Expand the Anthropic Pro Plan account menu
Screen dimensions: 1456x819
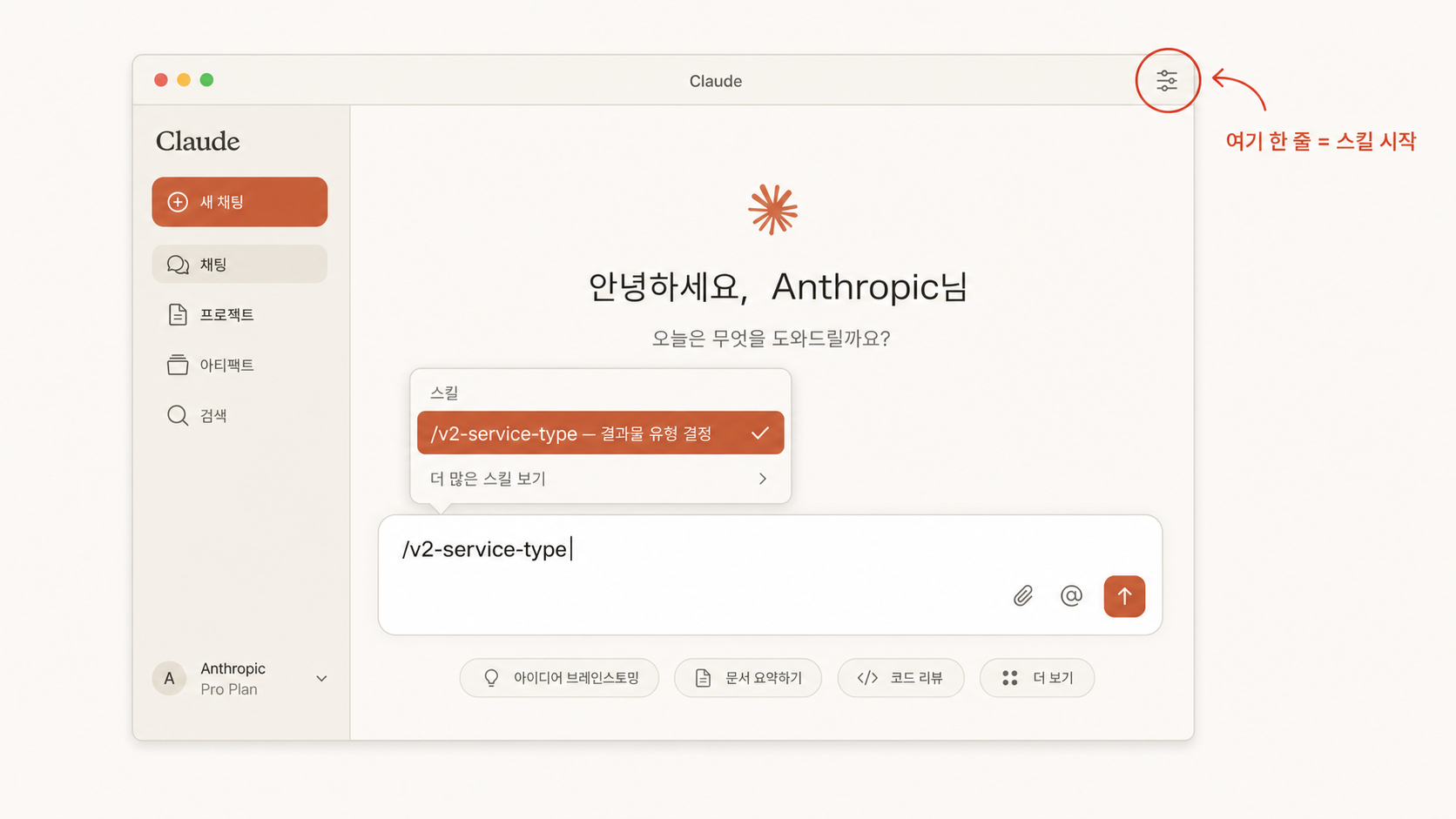click(239, 679)
